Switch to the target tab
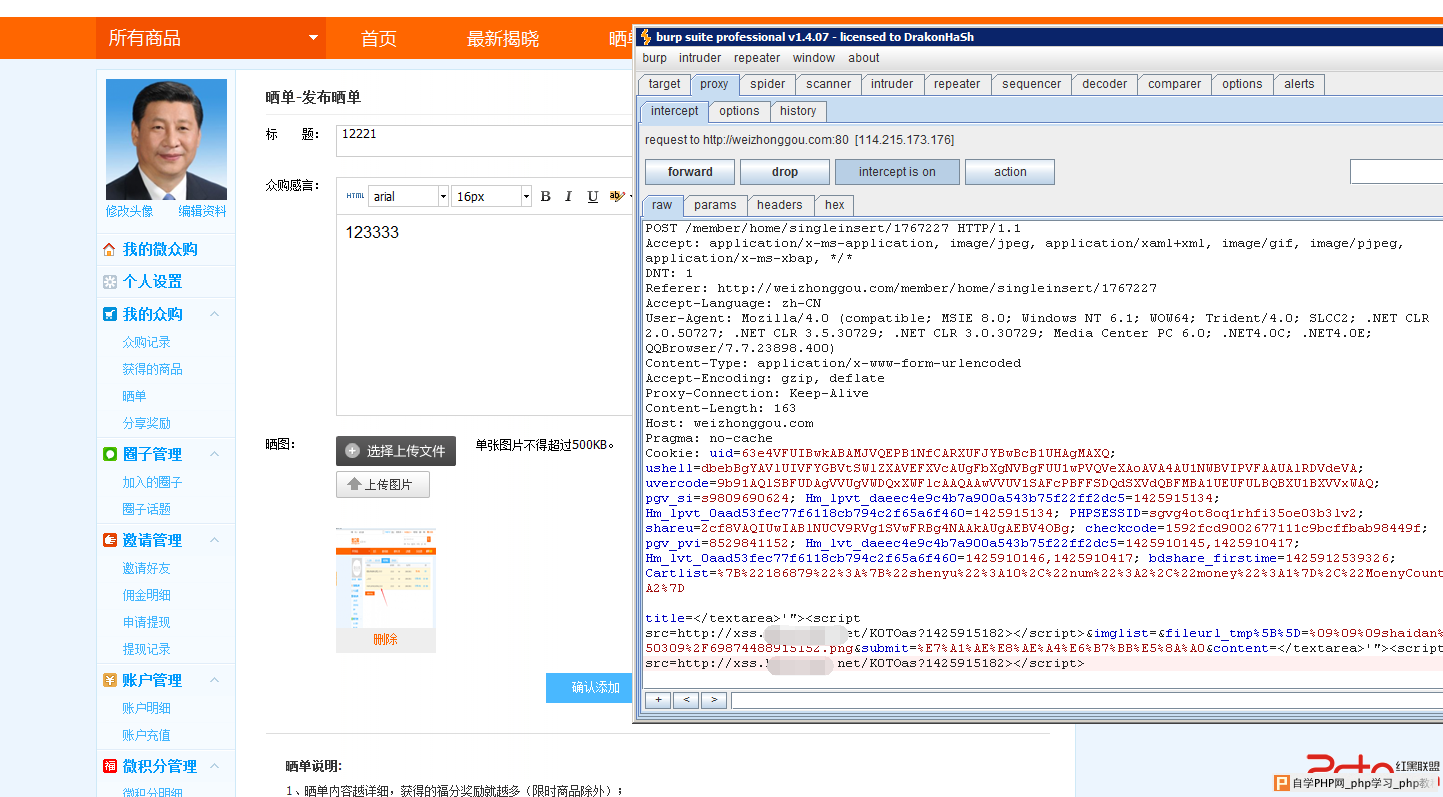The height and width of the screenshot is (797, 1443). coord(664,84)
